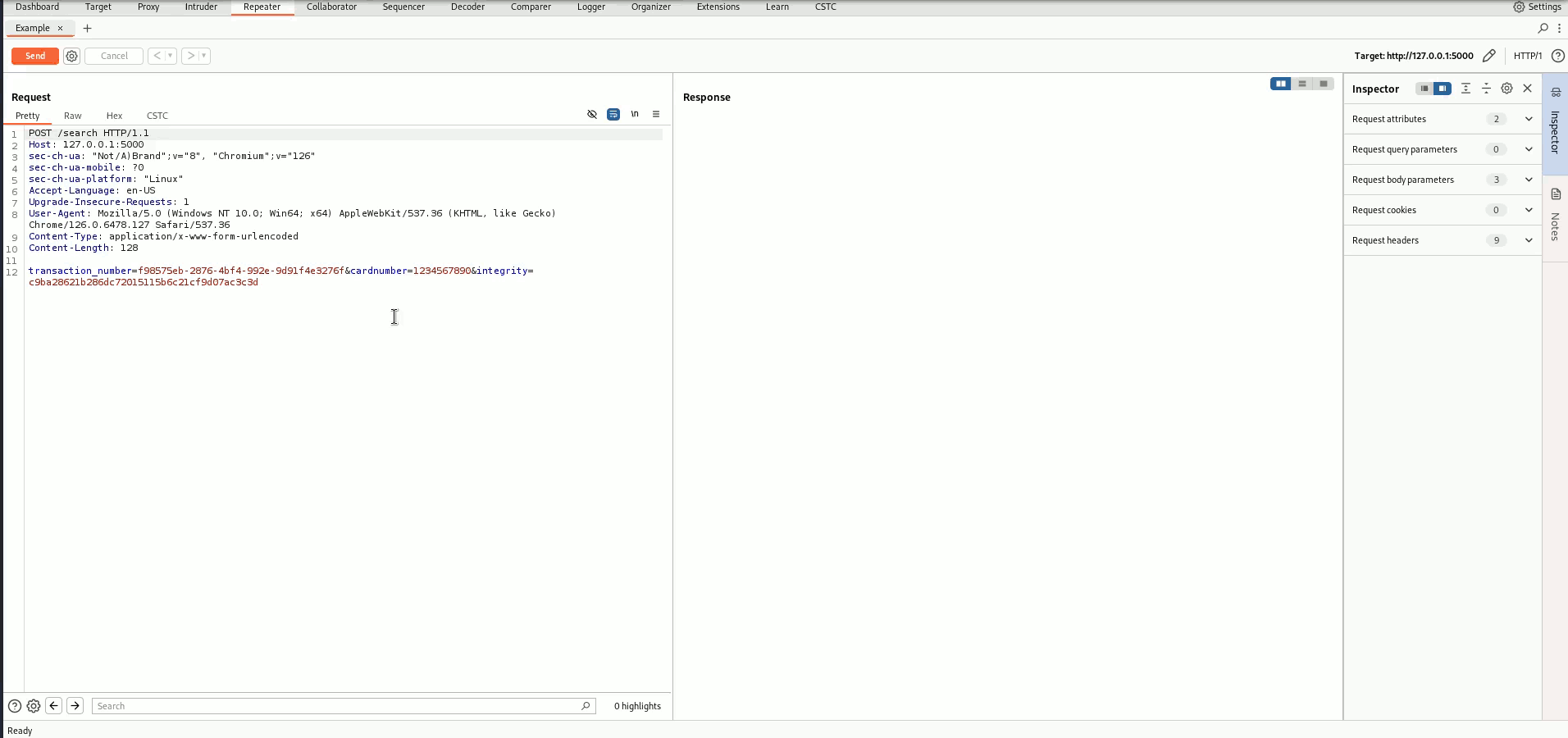Screen dimensions: 1568x738
Task: Open the Sequencer tab
Action: pyautogui.click(x=403, y=7)
